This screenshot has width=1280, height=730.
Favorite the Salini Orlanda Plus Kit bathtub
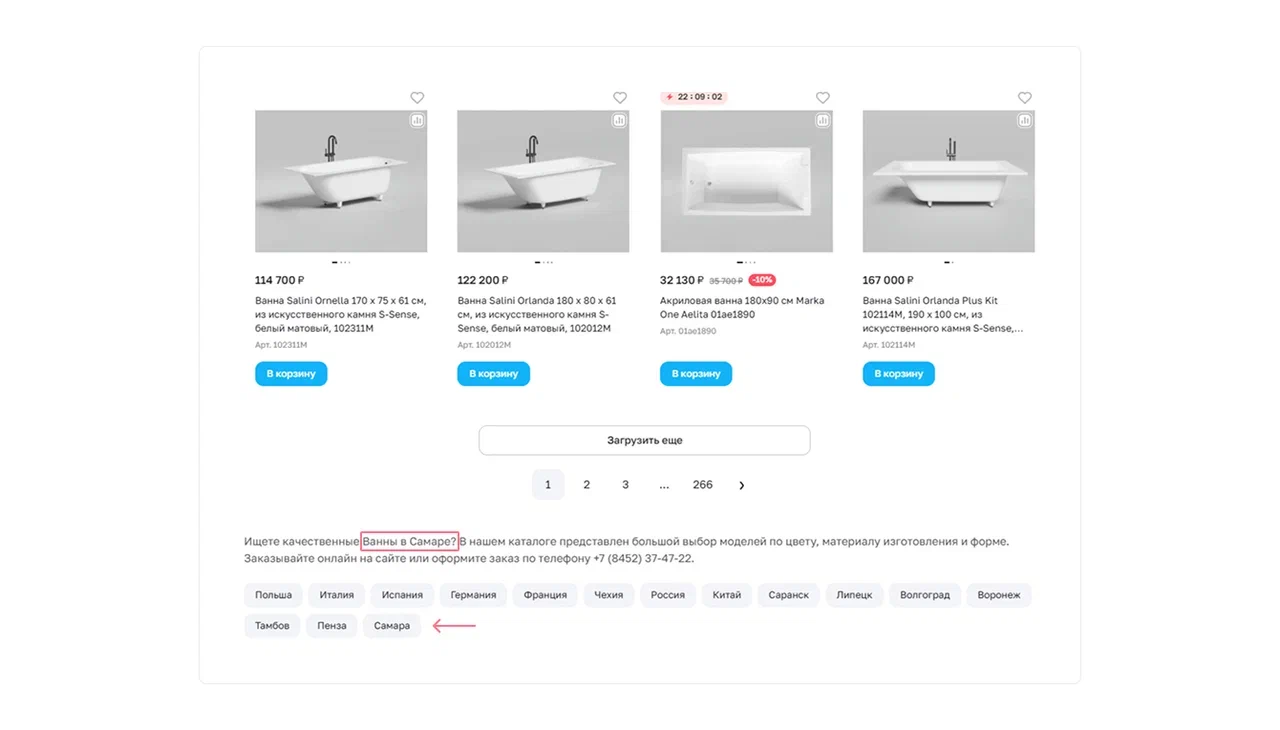pos(1025,98)
